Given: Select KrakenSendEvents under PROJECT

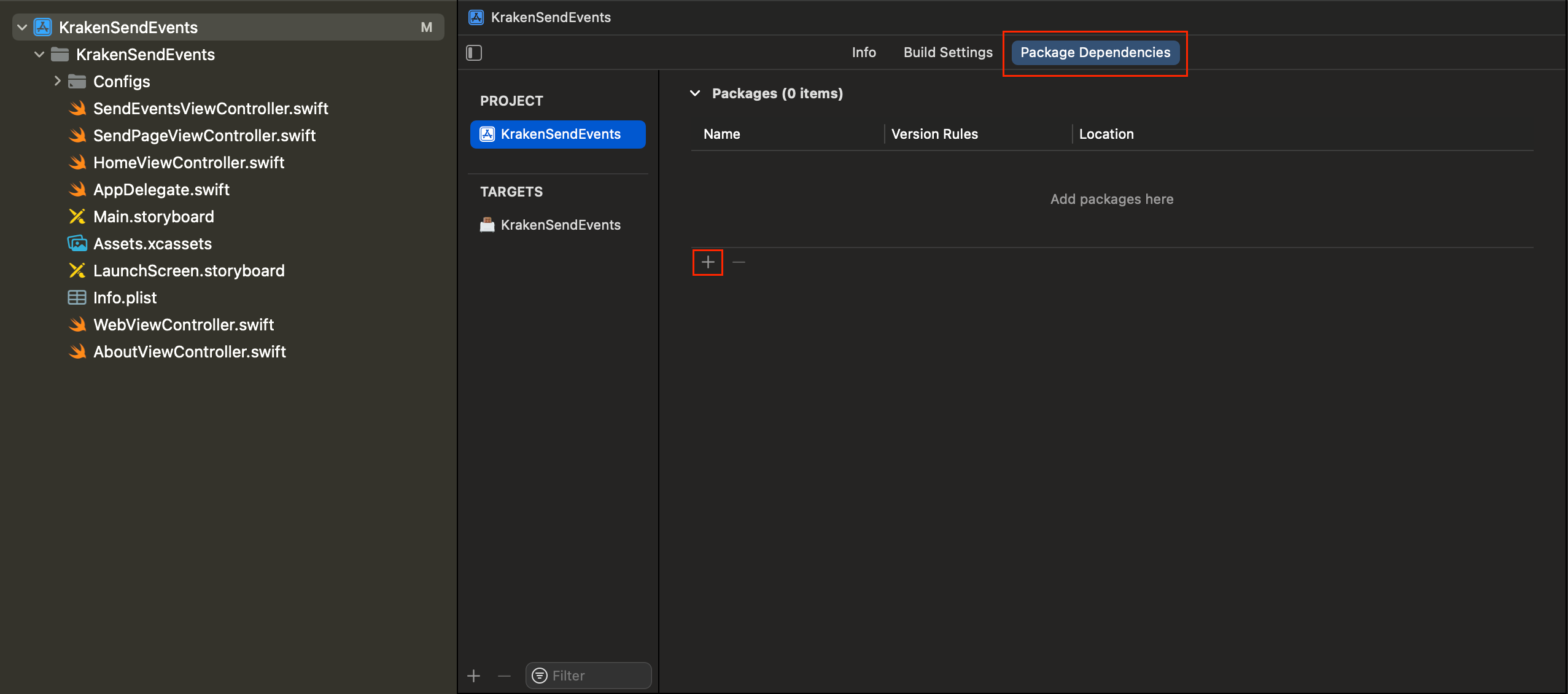Looking at the screenshot, I should point(557,134).
